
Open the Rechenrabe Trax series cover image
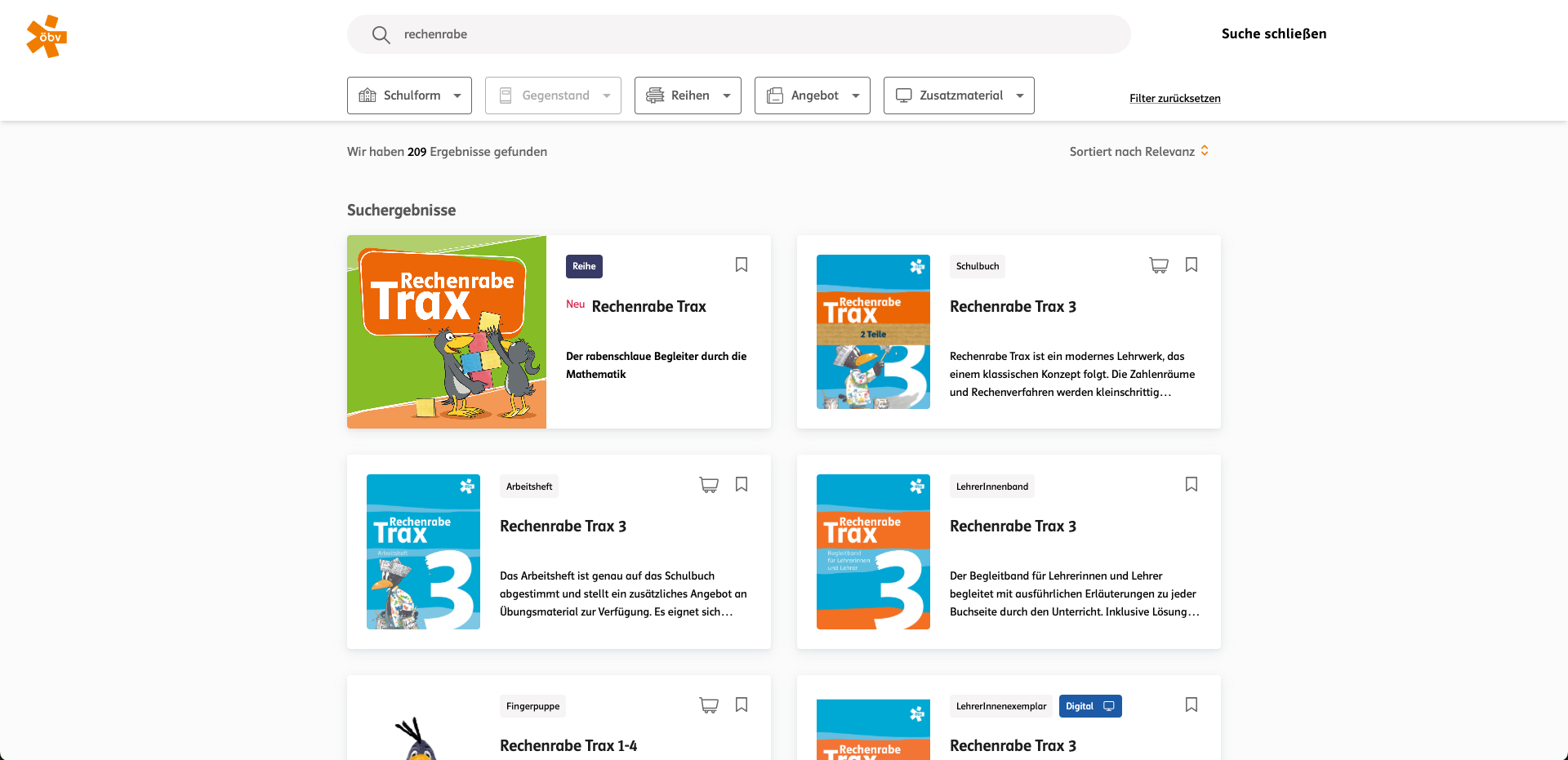click(x=447, y=332)
